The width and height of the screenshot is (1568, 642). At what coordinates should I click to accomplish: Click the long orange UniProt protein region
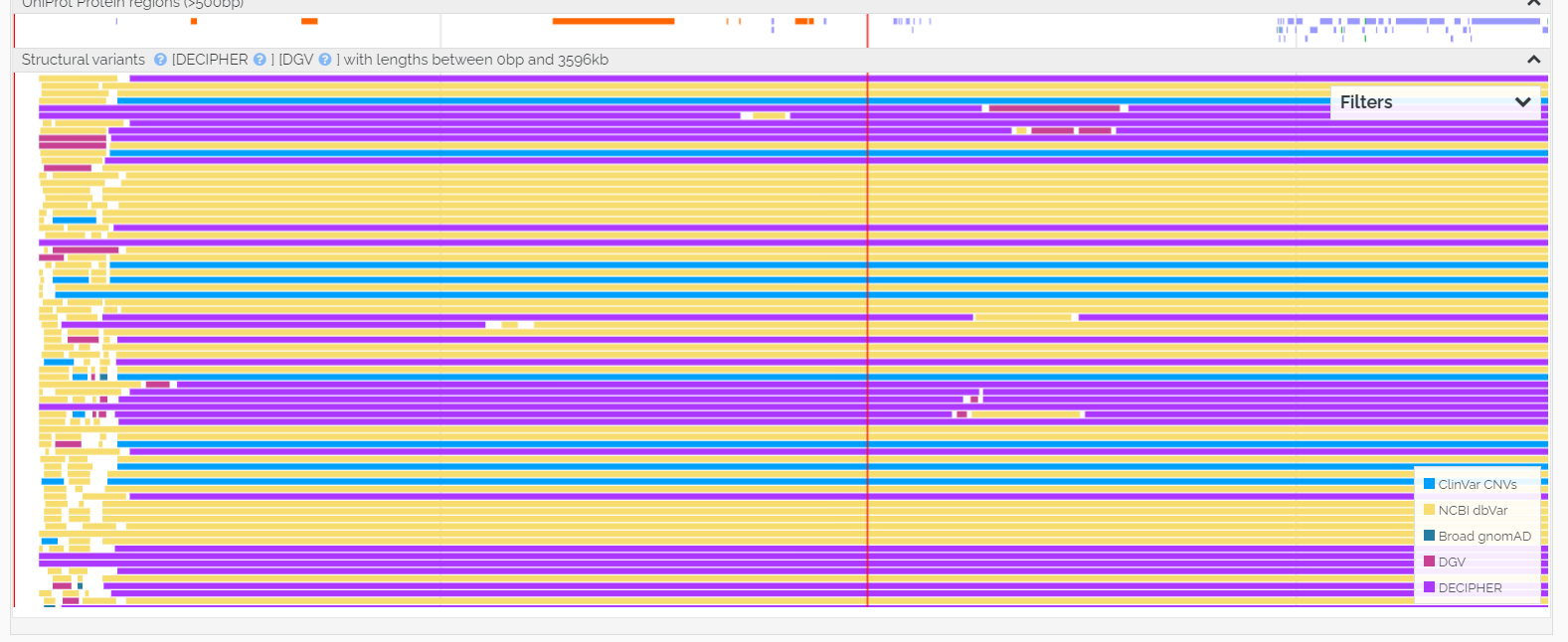[x=613, y=21]
